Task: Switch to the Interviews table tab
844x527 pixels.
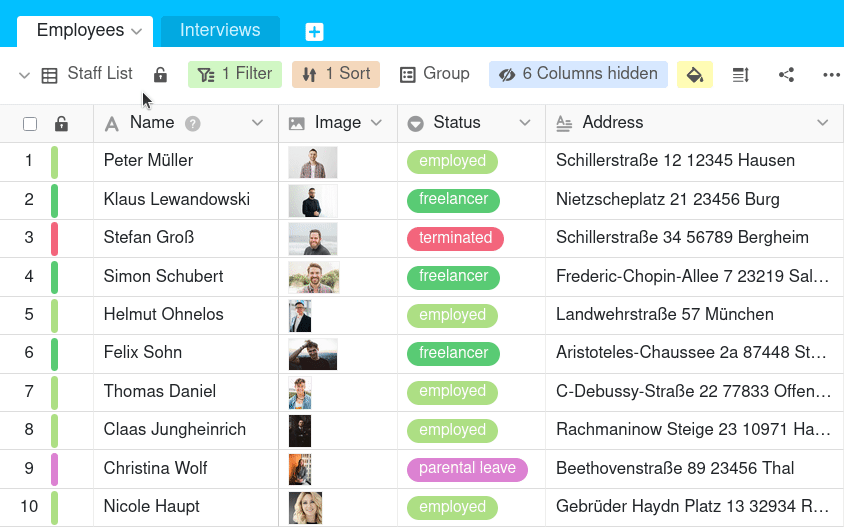Action: [220, 31]
